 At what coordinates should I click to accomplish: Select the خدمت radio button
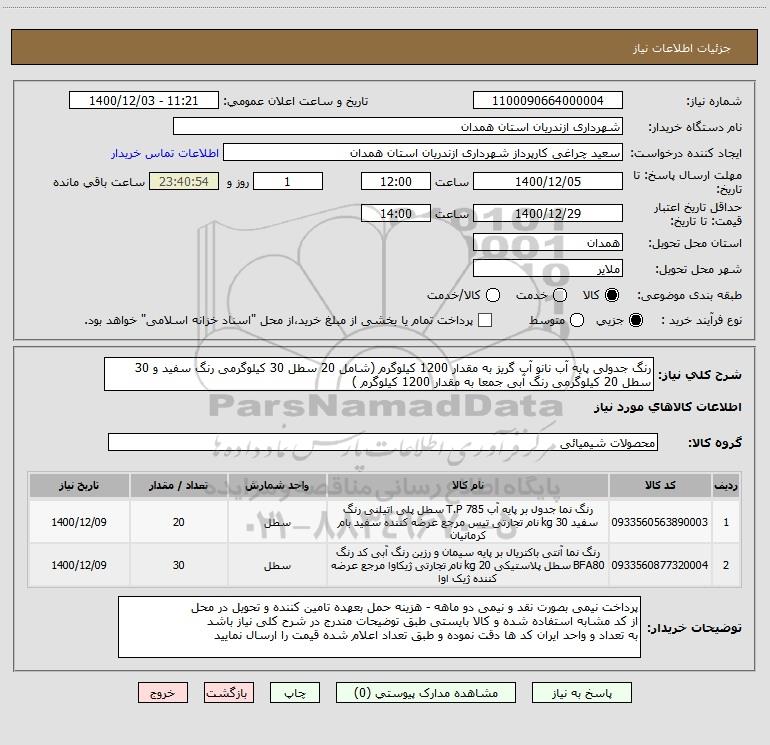(x=560, y=295)
